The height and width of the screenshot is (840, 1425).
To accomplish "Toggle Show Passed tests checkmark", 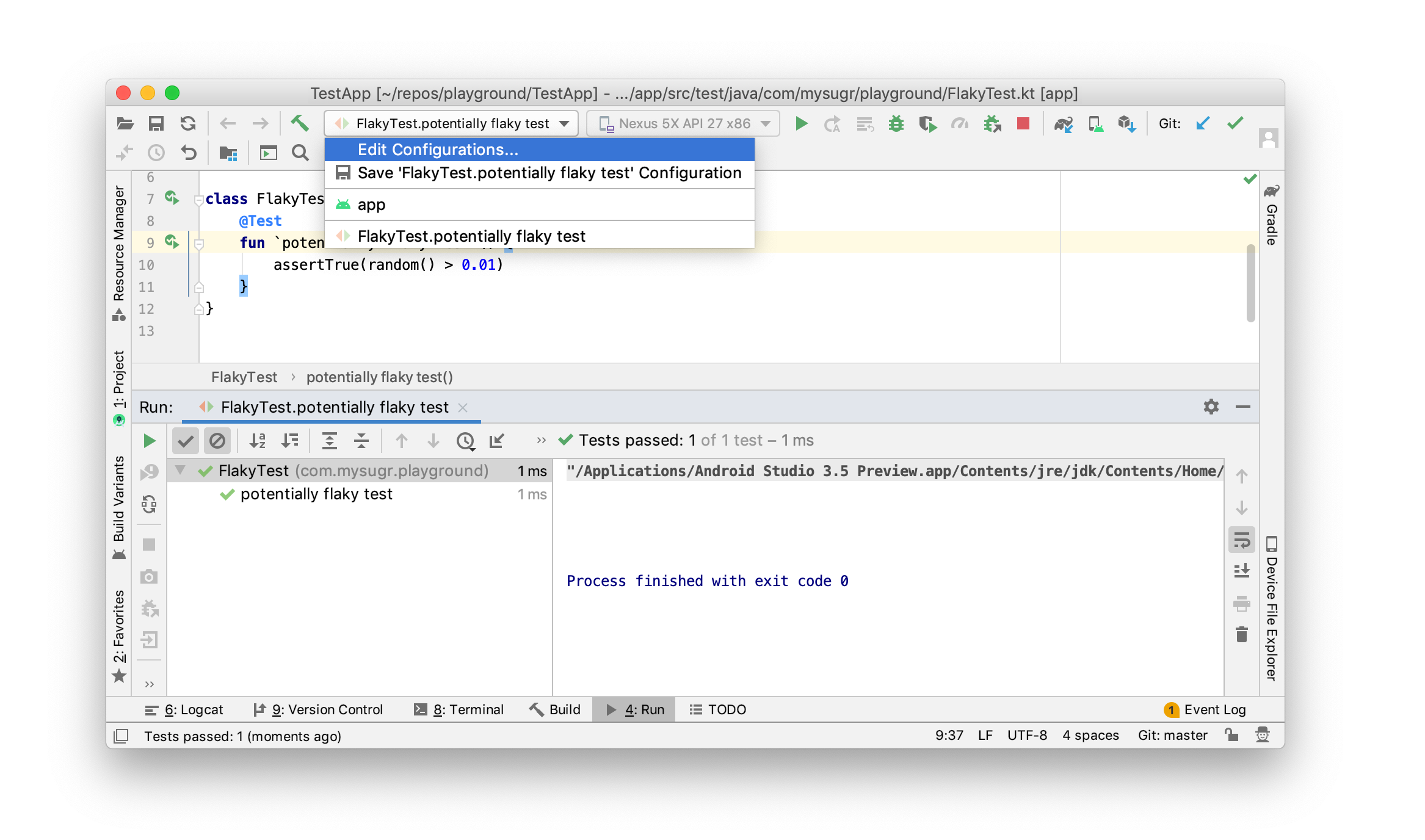I will [x=186, y=441].
